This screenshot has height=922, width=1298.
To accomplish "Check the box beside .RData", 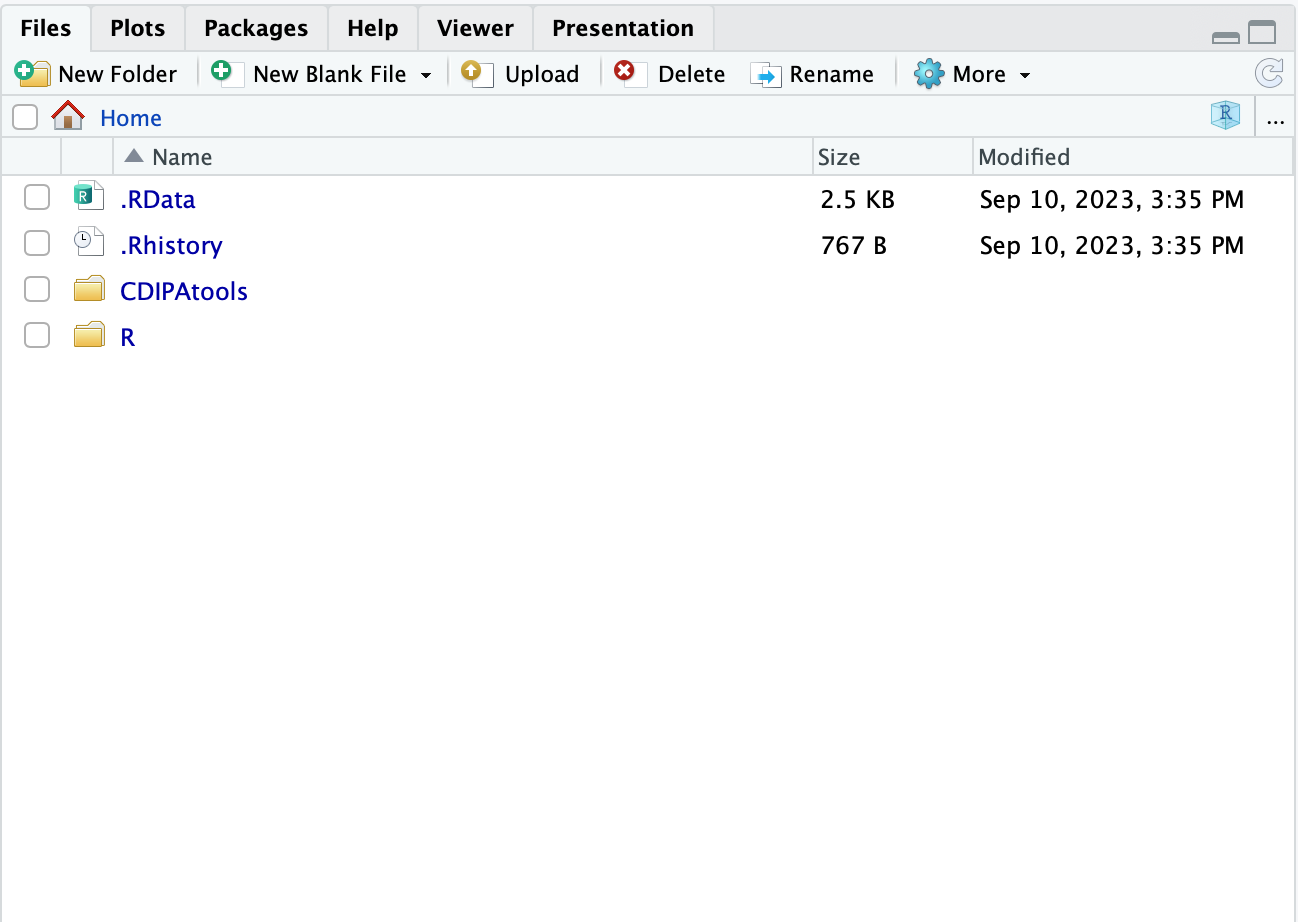I will click(37, 198).
